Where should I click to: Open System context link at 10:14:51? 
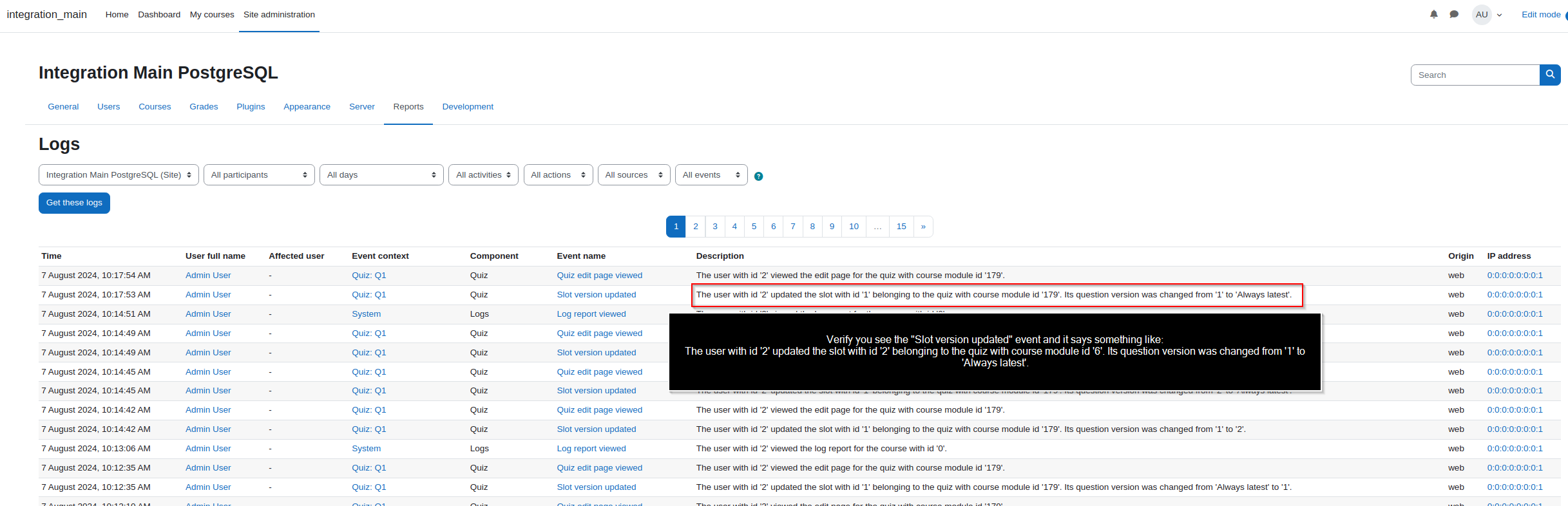(367, 314)
